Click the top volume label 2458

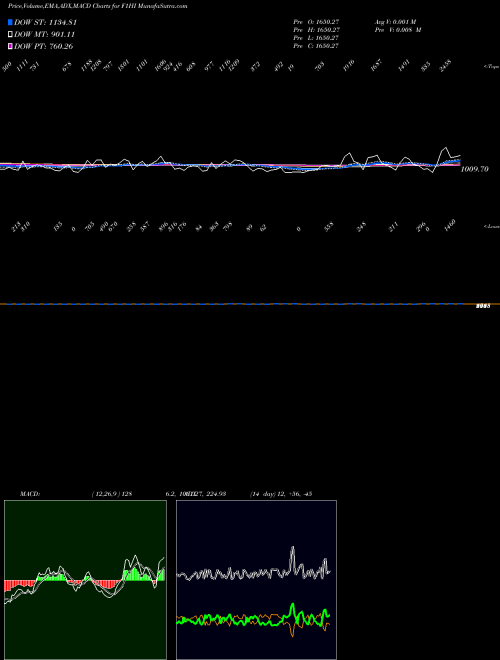(x=445, y=66)
